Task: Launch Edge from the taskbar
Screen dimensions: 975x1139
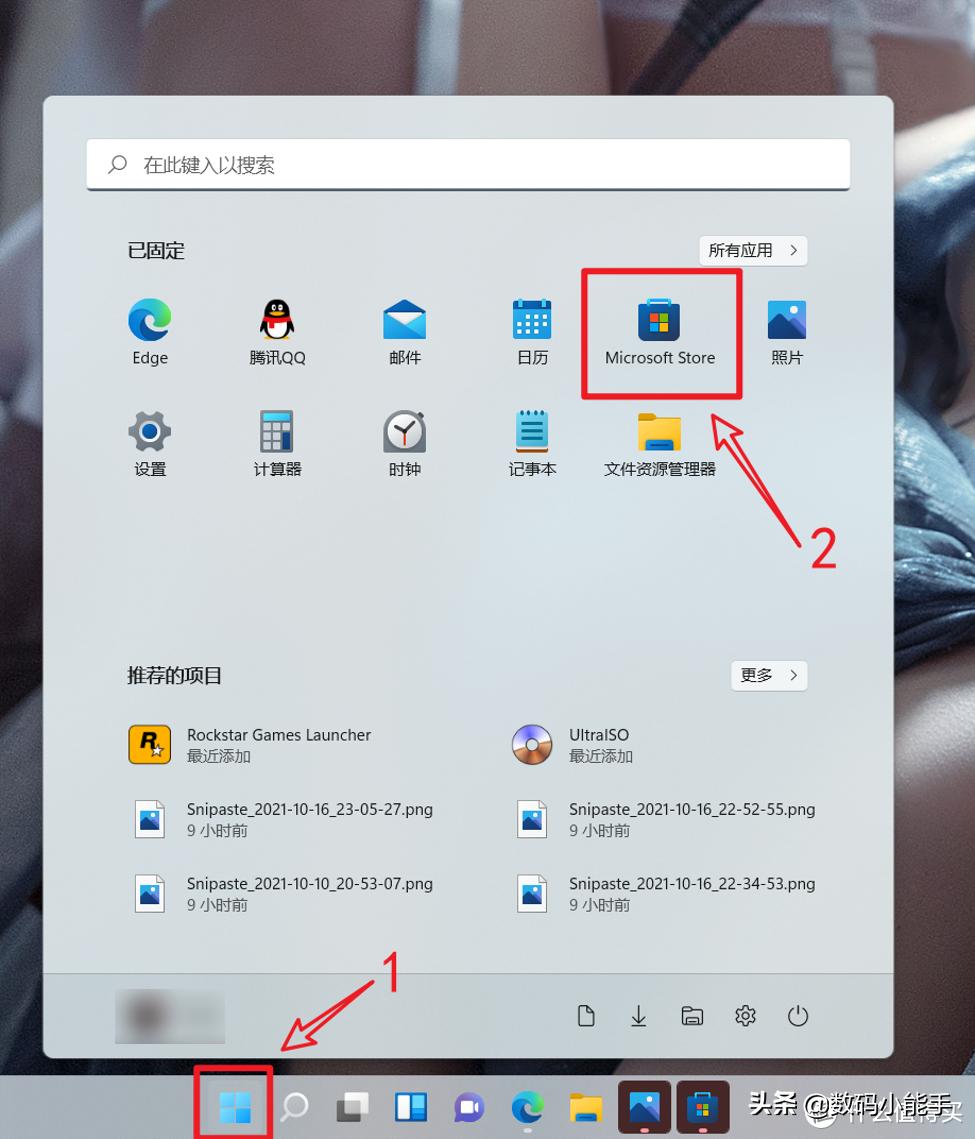Action: [x=527, y=1107]
